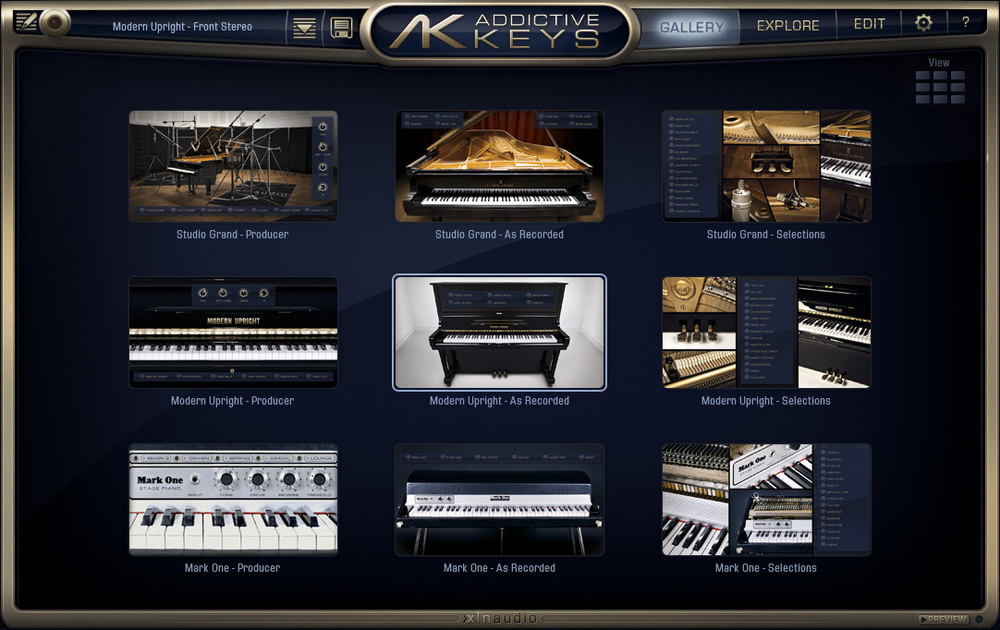
Task: Select the pencil edit icon top left
Action: pyautogui.click(x=25, y=23)
